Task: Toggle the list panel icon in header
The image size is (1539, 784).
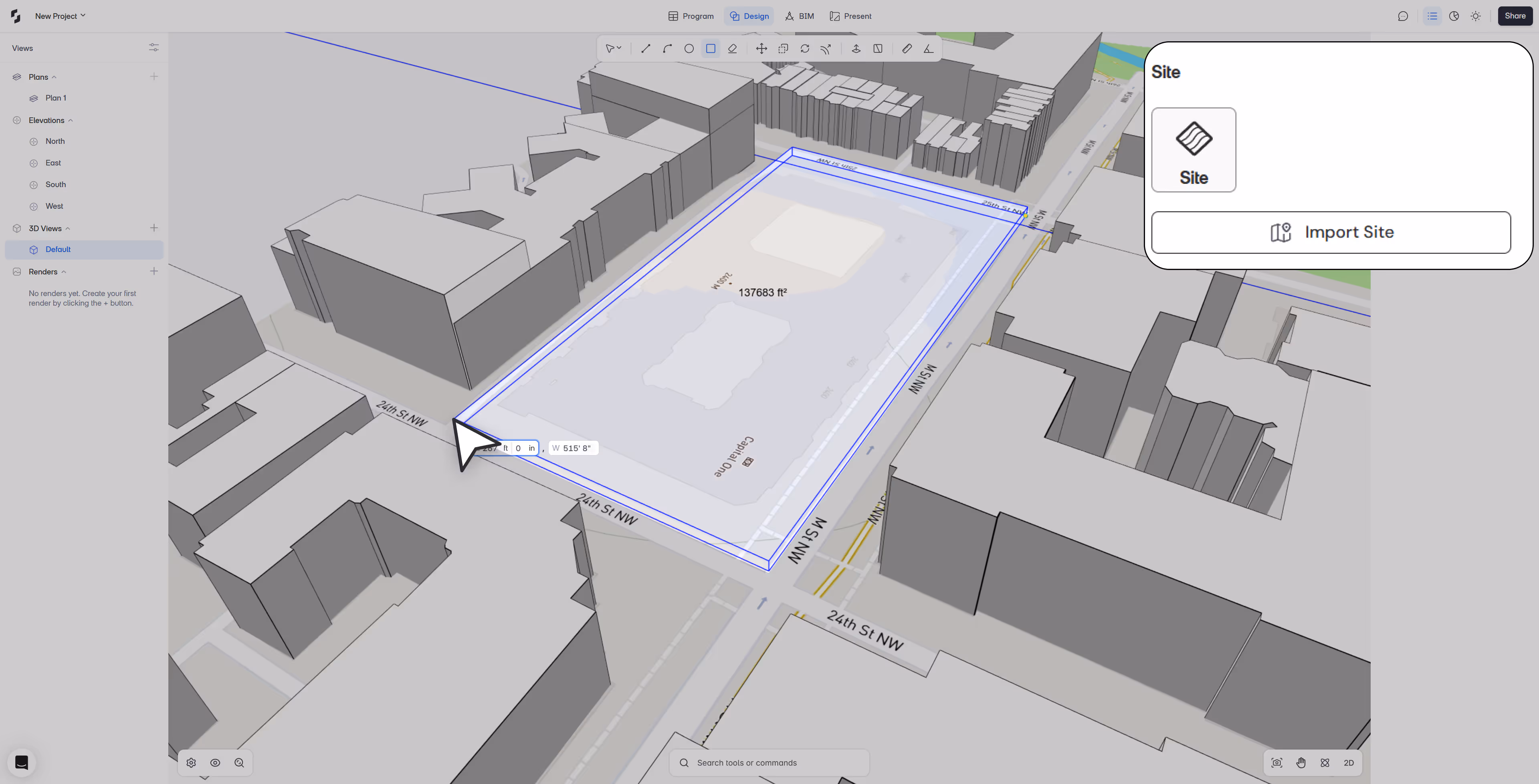Action: click(x=1432, y=16)
